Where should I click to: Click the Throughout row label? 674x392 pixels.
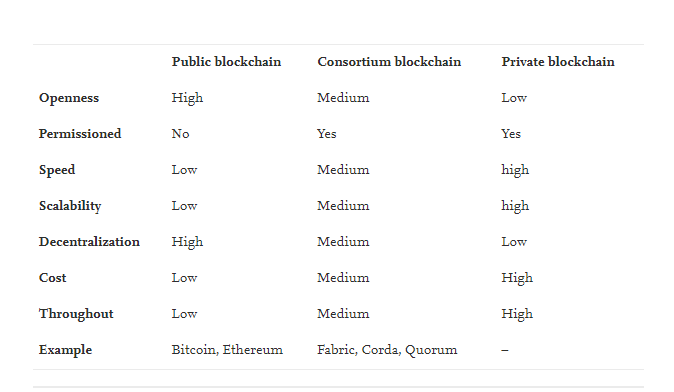(76, 314)
